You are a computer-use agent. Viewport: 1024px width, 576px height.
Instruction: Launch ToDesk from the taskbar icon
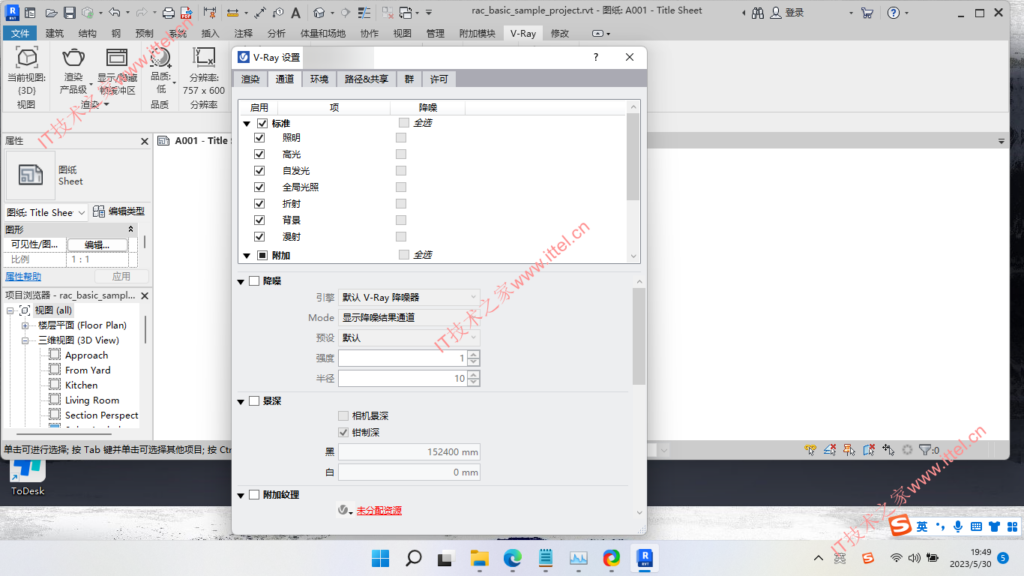[x=25, y=470]
